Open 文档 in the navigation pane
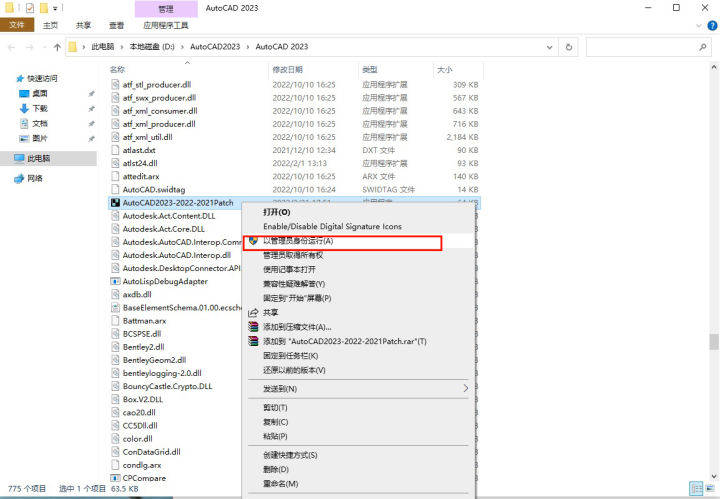This screenshot has width=720, height=499. click(x=39, y=123)
